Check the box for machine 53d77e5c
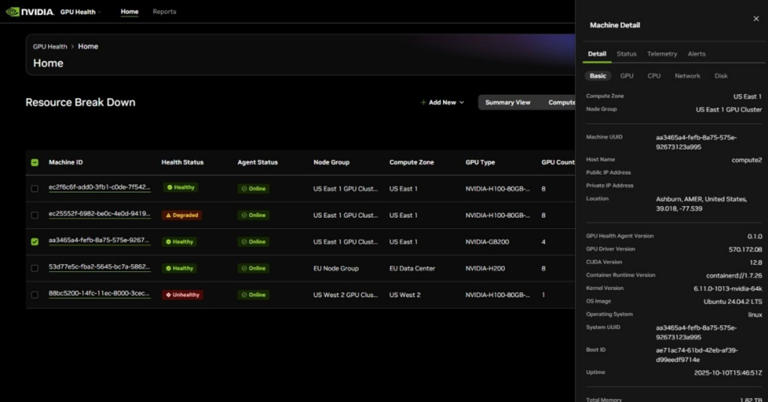Viewport: 768px width, 402px height. (35, 268)
